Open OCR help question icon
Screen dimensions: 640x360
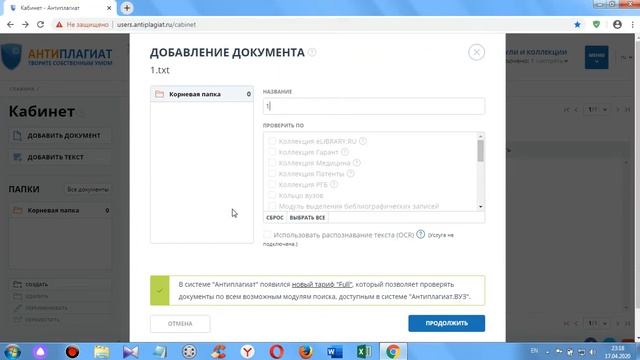tap(420, 234)
